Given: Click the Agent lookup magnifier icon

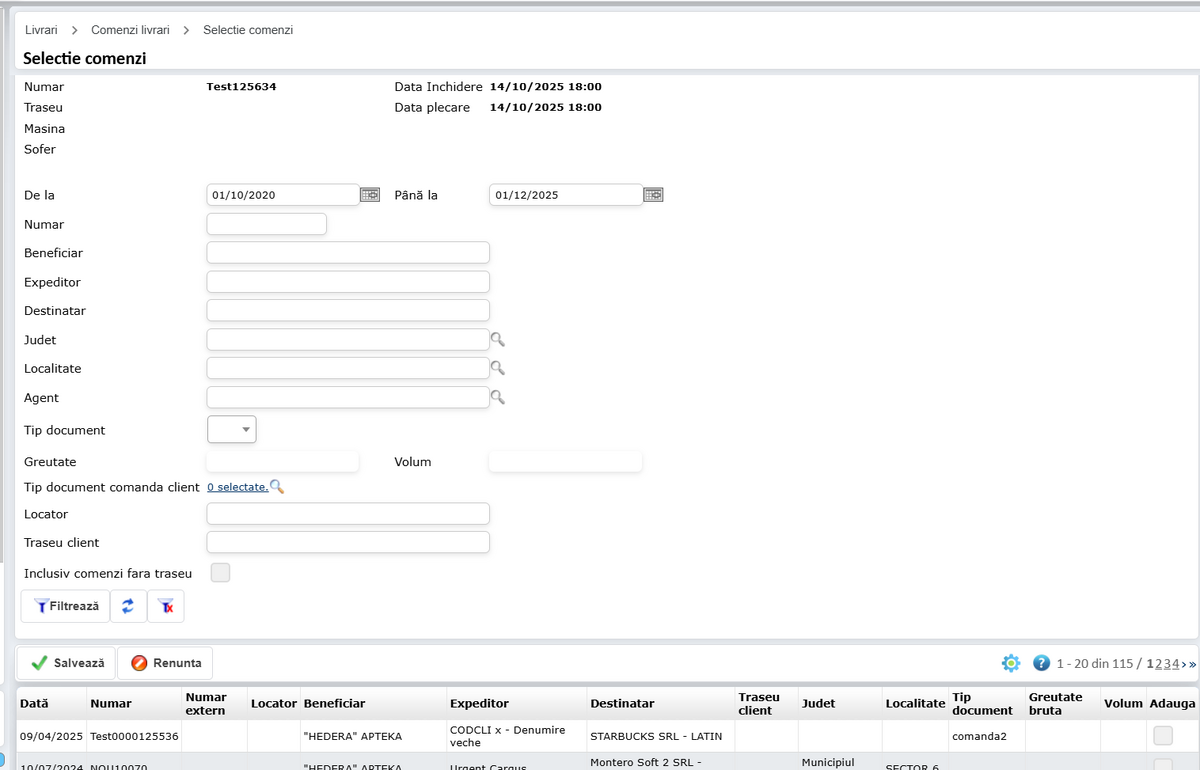Looking at the screenshot, I should pos(498,398).
